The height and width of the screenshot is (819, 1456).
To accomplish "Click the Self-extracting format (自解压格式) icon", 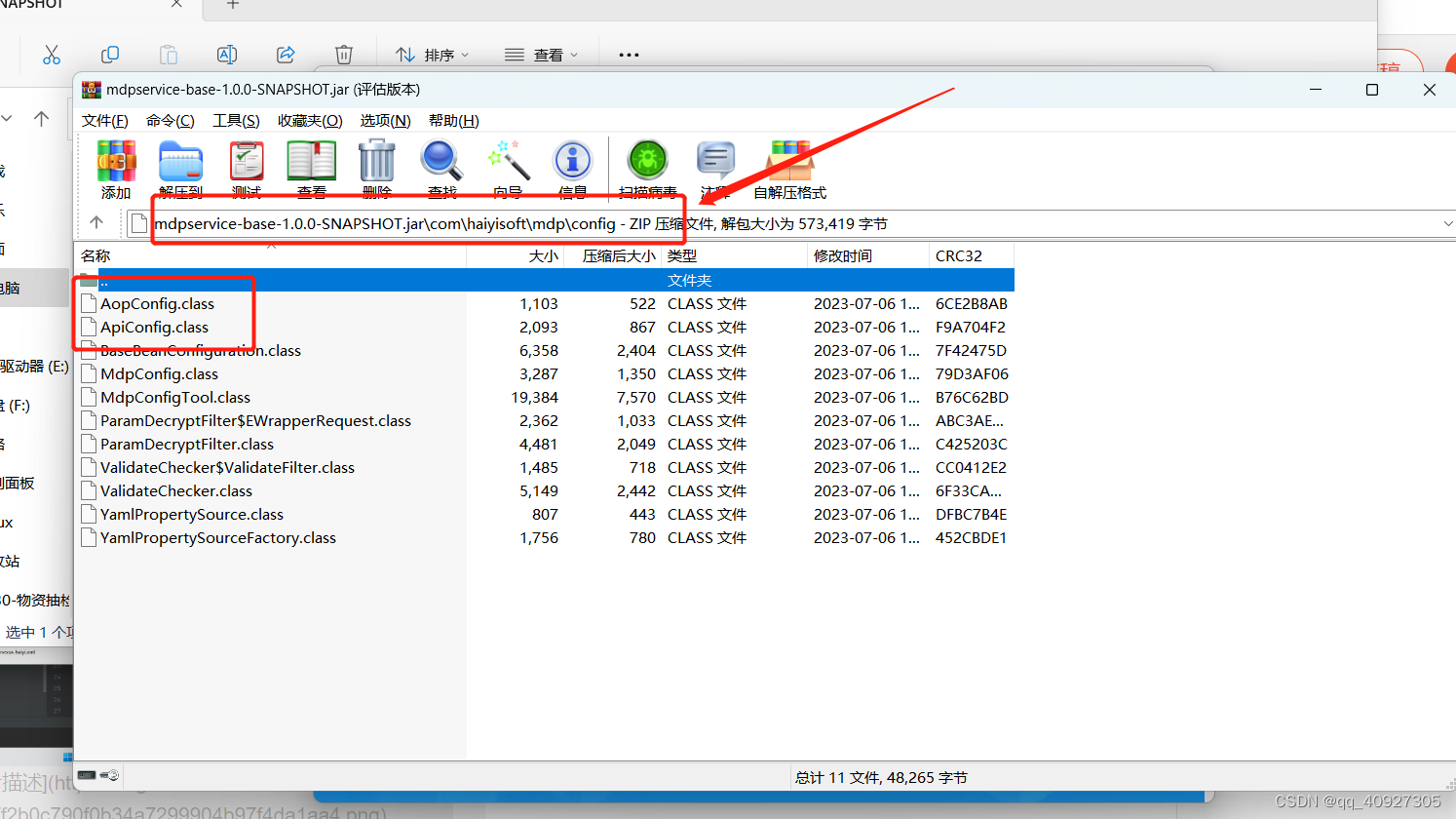I will (x=789, y=169).
